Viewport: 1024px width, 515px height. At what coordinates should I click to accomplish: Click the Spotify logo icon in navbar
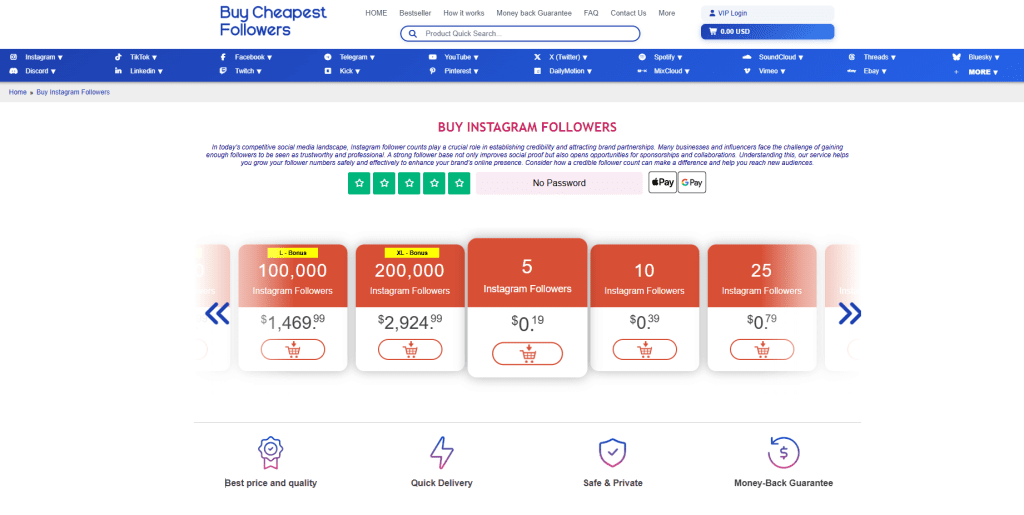click(x=642, y=57)
